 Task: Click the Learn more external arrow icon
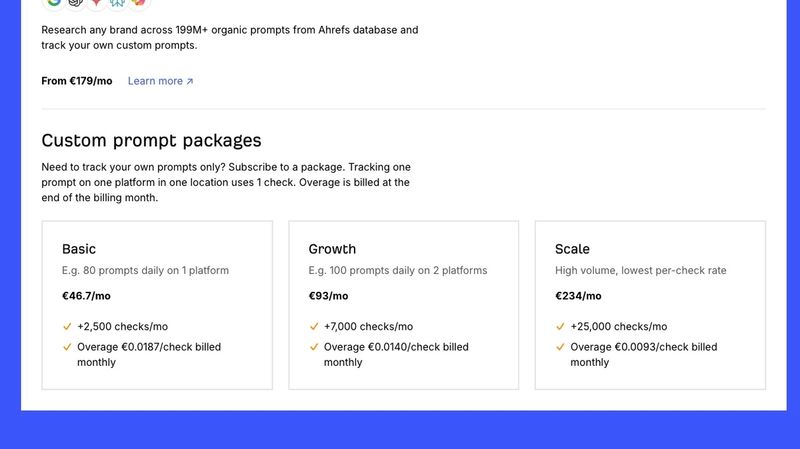click(190, 81)
